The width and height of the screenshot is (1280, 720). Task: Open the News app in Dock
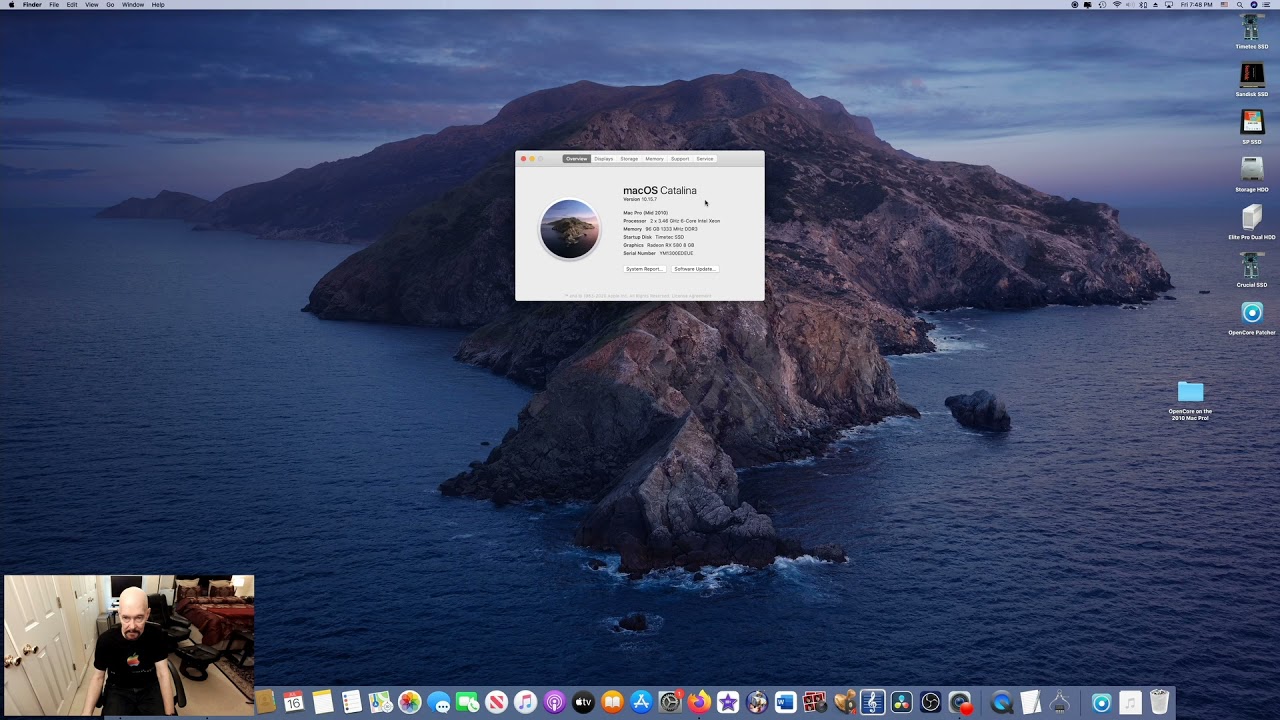pyautogui.click(x=496, y=702)
